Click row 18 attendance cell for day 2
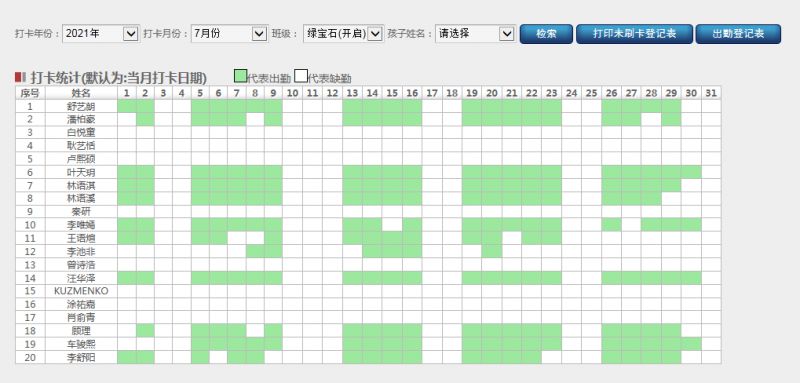Screen dimensions: 800x383 coord(145,331)
